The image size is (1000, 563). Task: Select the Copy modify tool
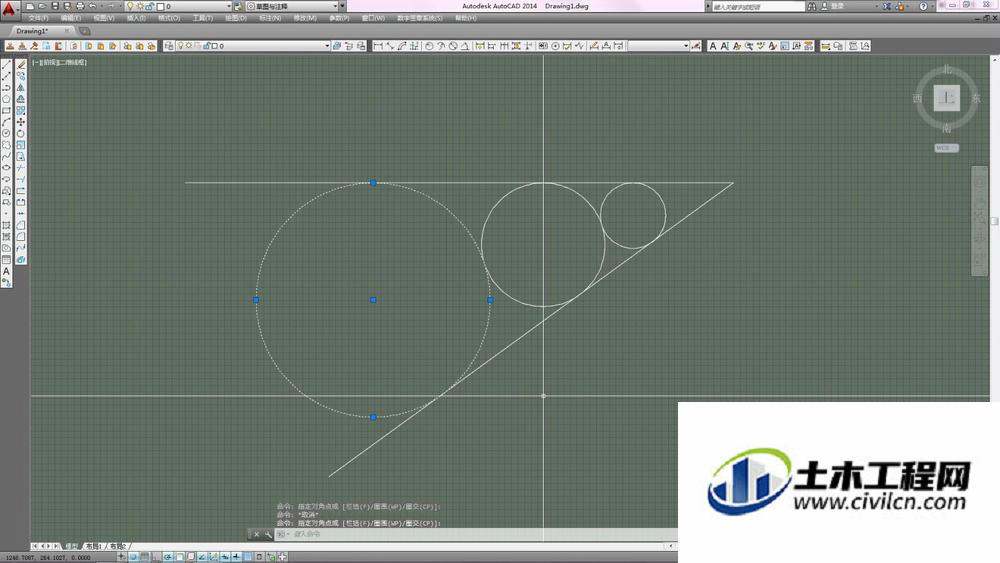tap(21, 76)
